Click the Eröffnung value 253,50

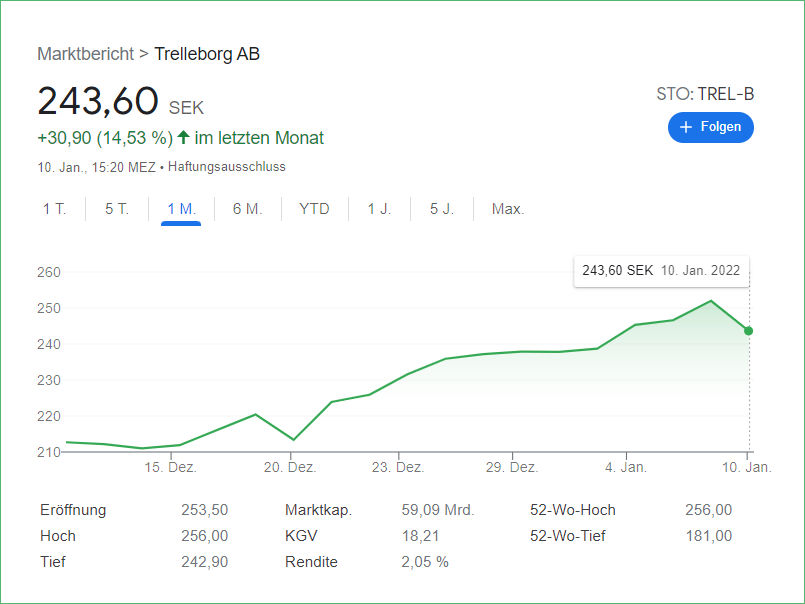[204, 510]
